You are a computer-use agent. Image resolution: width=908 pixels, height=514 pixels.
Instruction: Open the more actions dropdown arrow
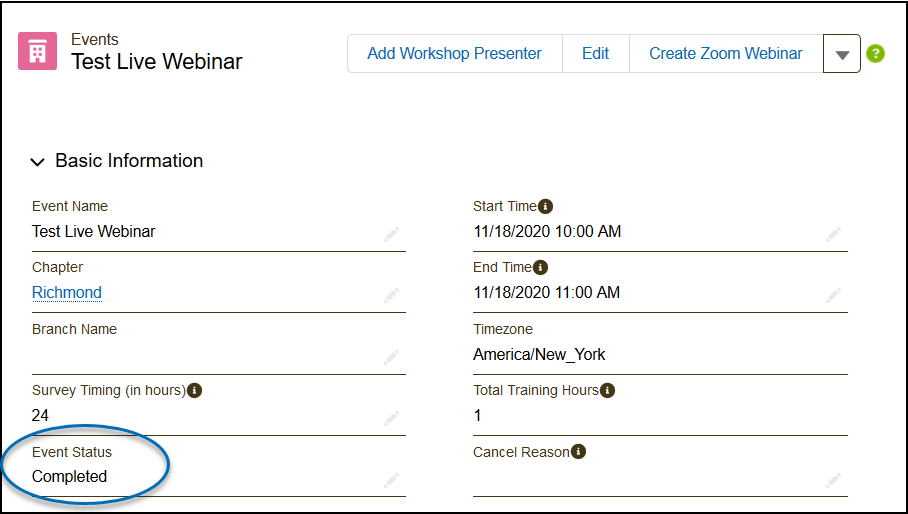[x=842, y=54]
